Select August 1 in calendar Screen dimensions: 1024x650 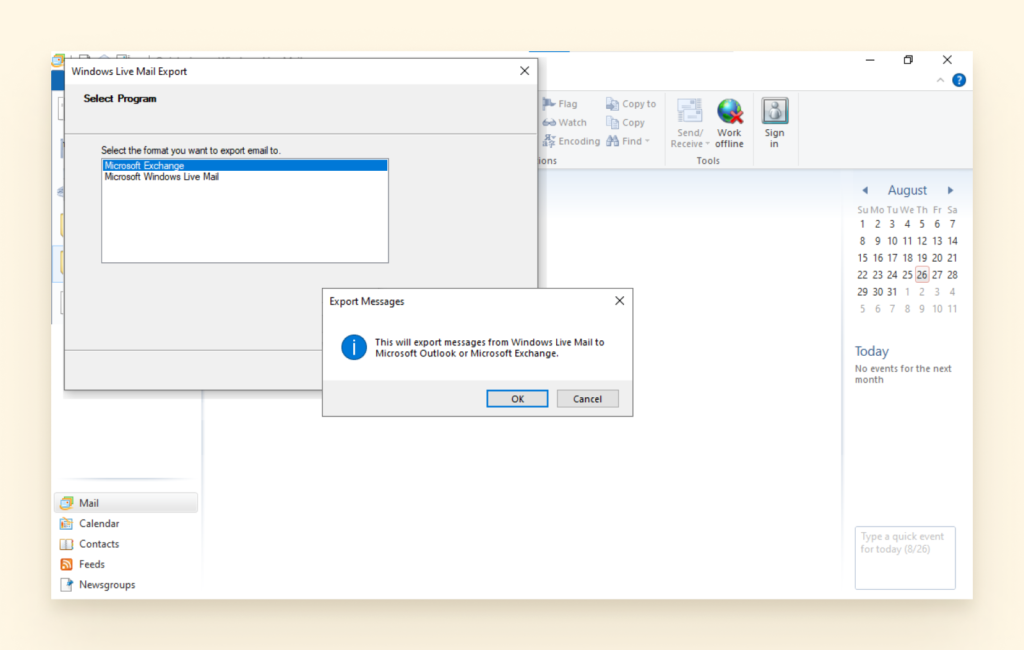click(x=862, y=223)
